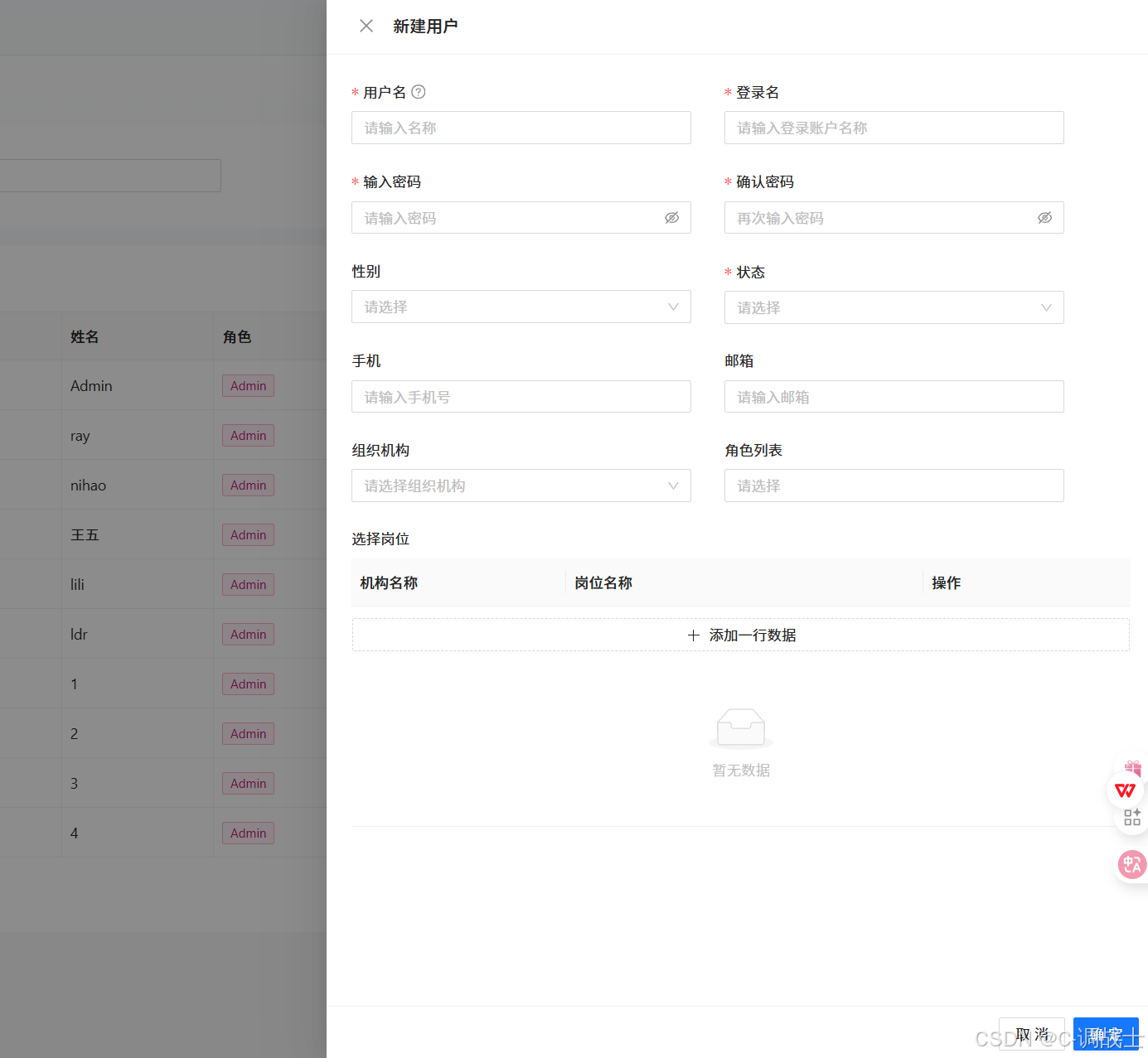Click Admin role tag in 王五 row
The width and height of the screenshot is (1148, 1058).
[x=248, y=535]
